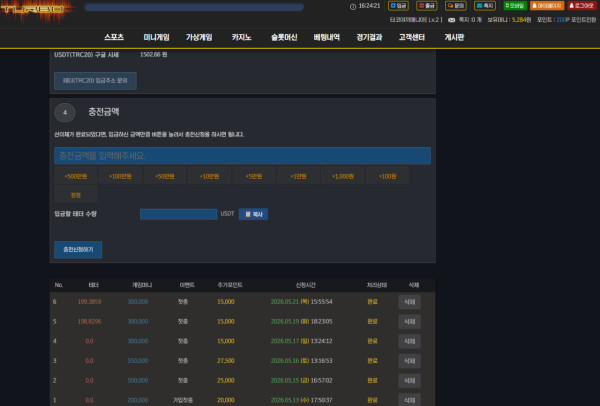Open the 쪽지 message icon button
The image size is (600, 406).
485,6
